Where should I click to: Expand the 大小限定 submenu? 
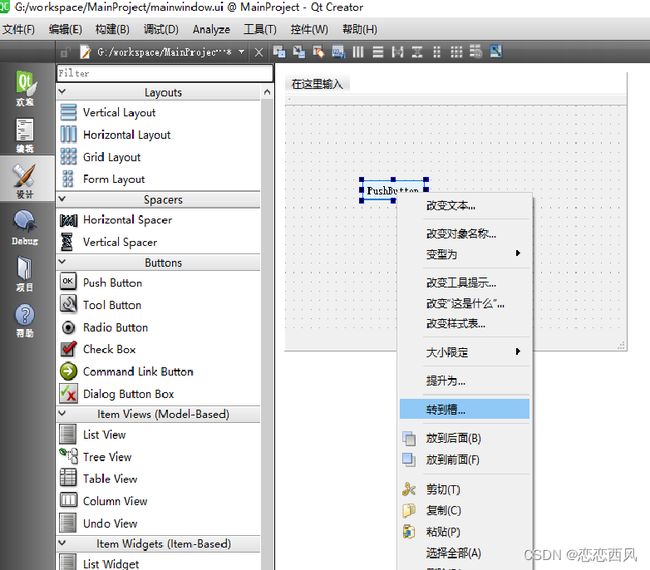(x=465, y=352)
